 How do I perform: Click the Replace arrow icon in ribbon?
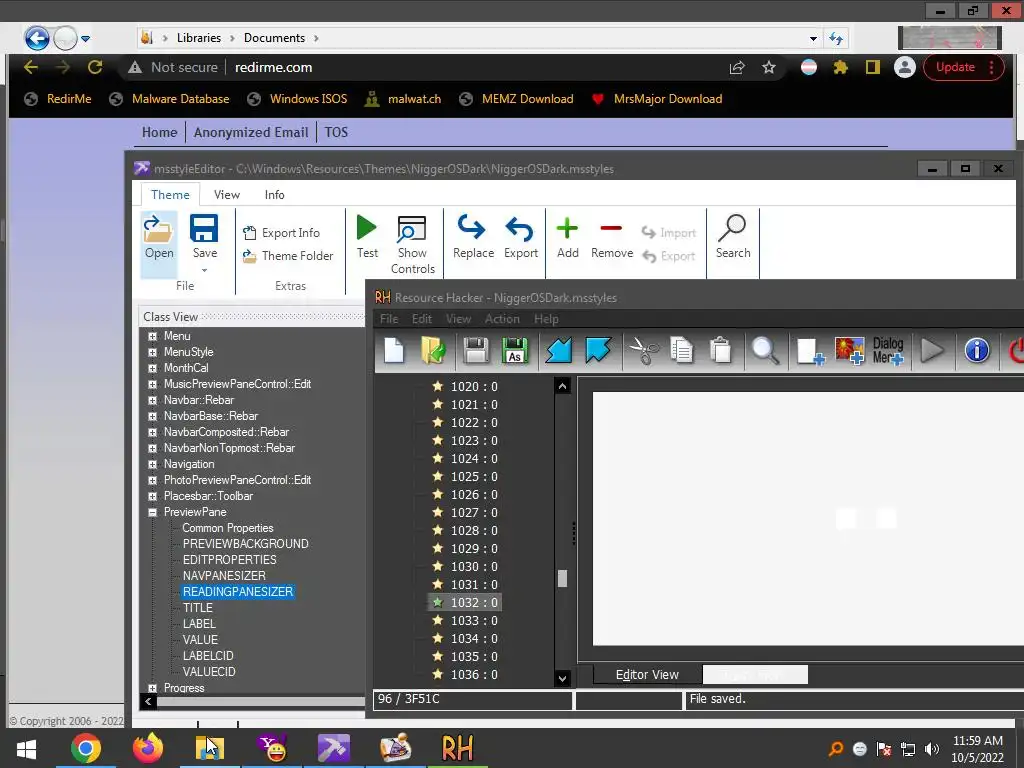click(471, 227)
